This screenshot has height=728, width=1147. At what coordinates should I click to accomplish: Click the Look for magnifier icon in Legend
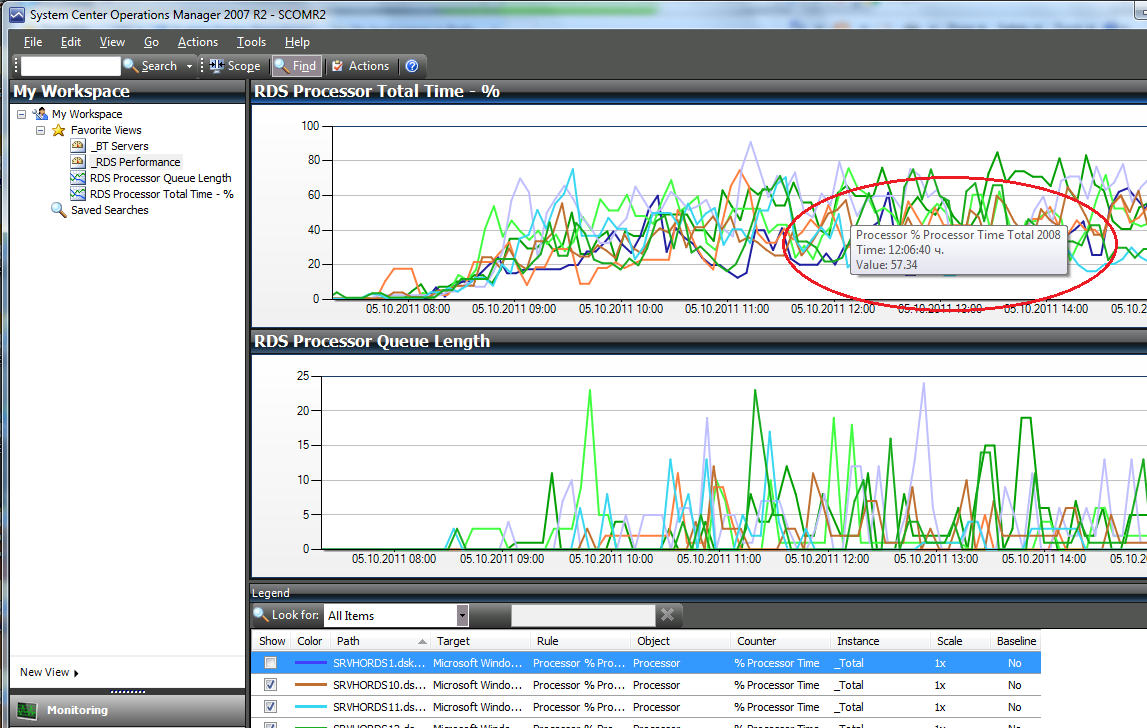tap(260, 615)
